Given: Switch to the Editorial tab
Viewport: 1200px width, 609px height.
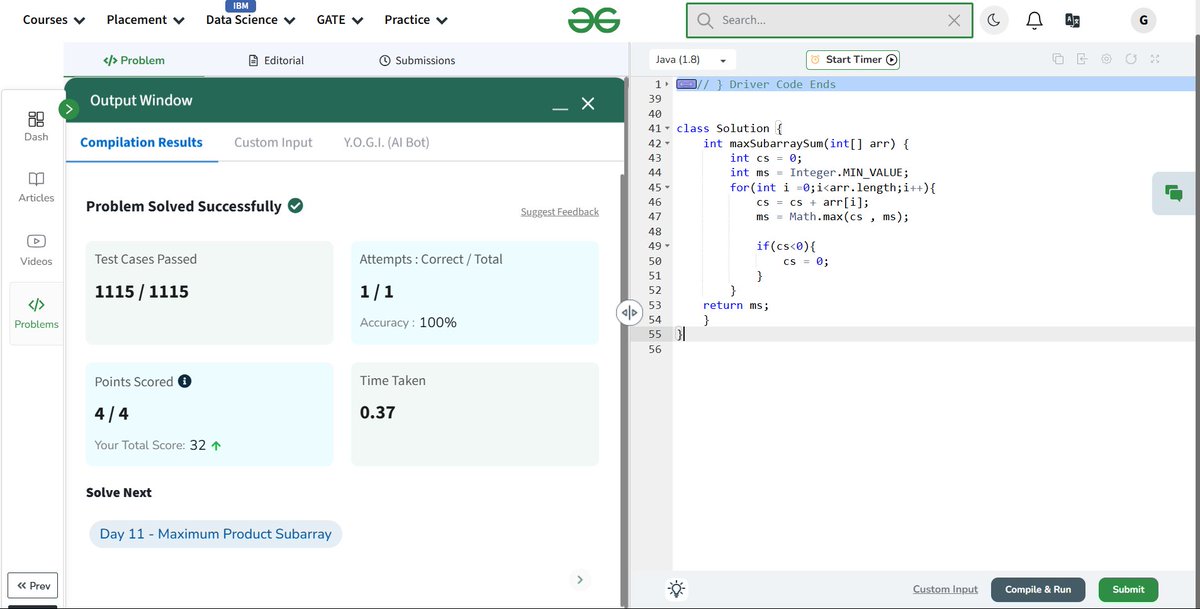Looking at the screenshot, I should point(276,60).
